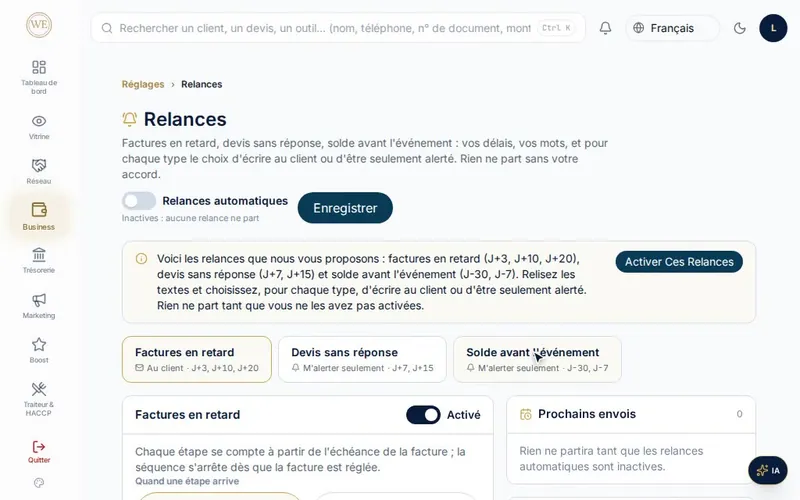Open Traiteur & HACCP utensils icon

pos(39,389)
